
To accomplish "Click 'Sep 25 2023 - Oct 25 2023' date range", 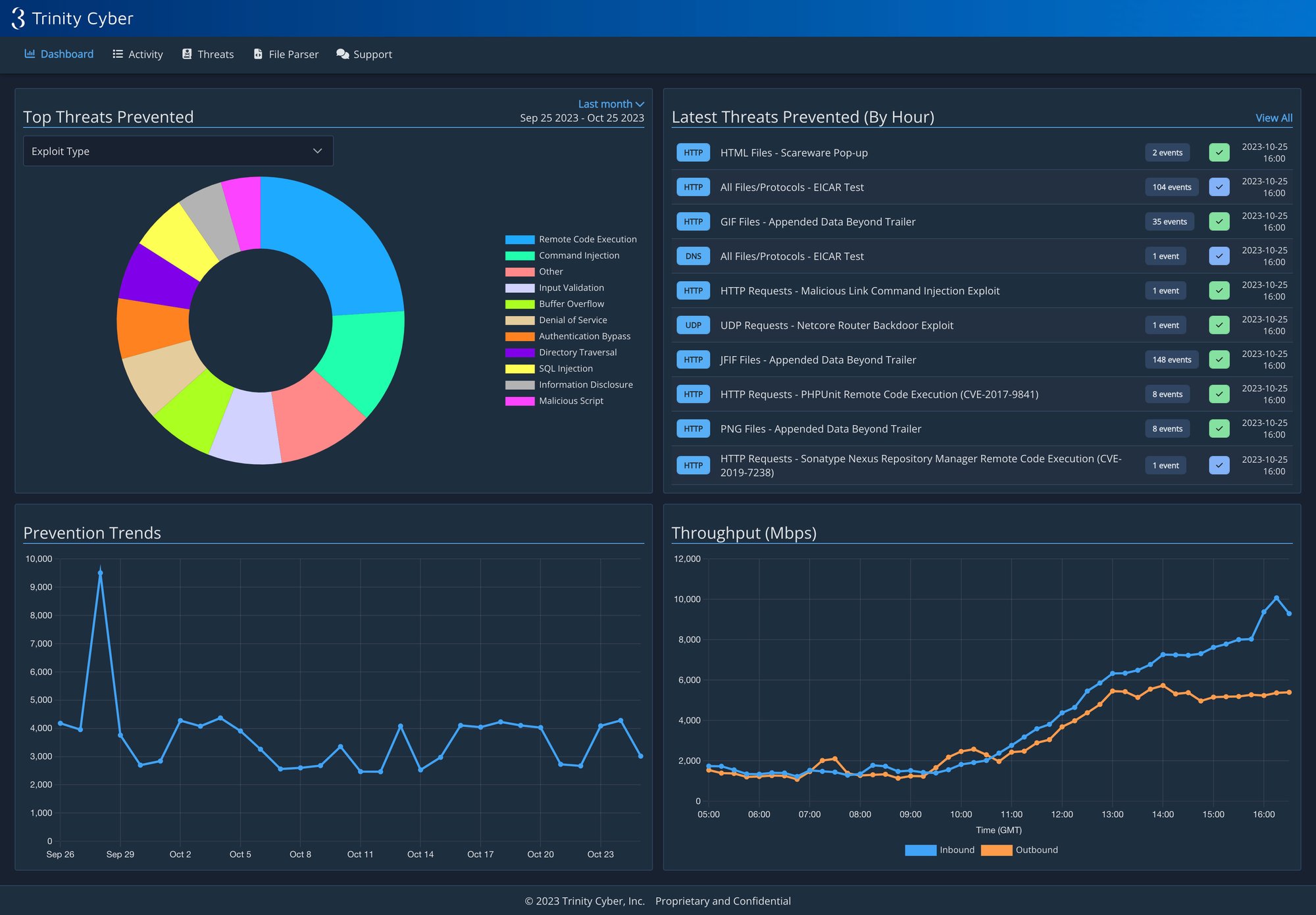I will pyautogui.click(x=582, y=118).
